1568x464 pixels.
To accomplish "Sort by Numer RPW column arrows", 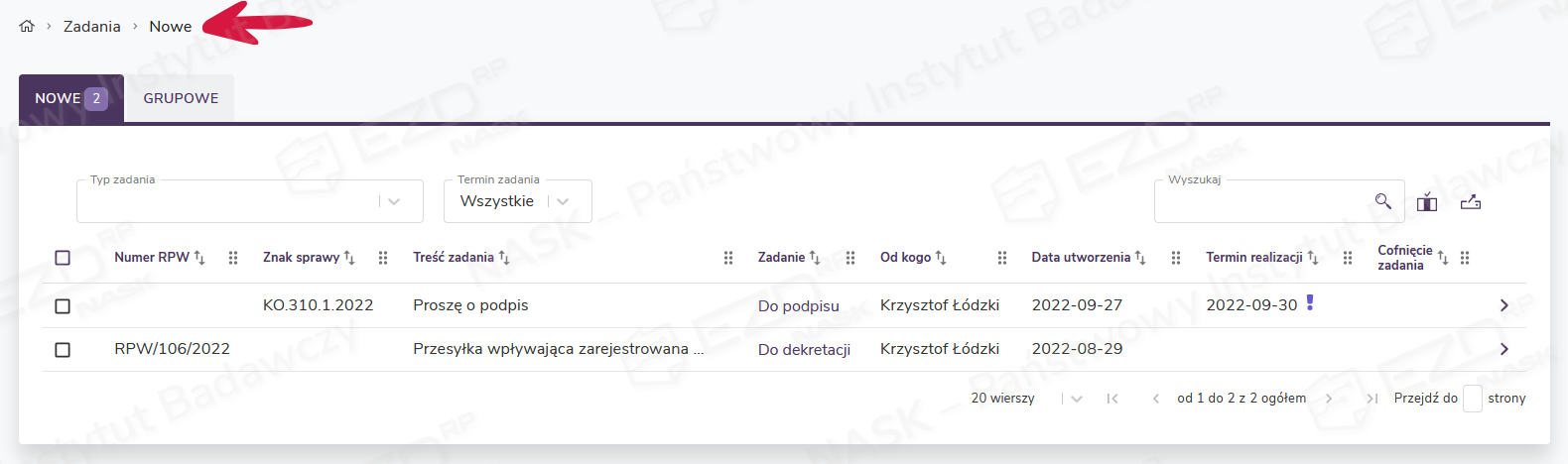I will pos(199,258).
